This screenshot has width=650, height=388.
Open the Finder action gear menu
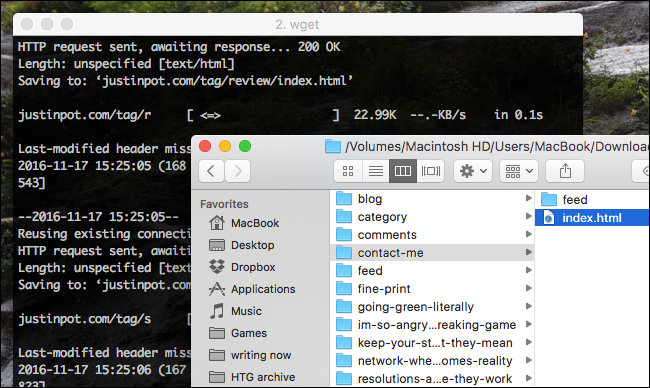(473, 171)
